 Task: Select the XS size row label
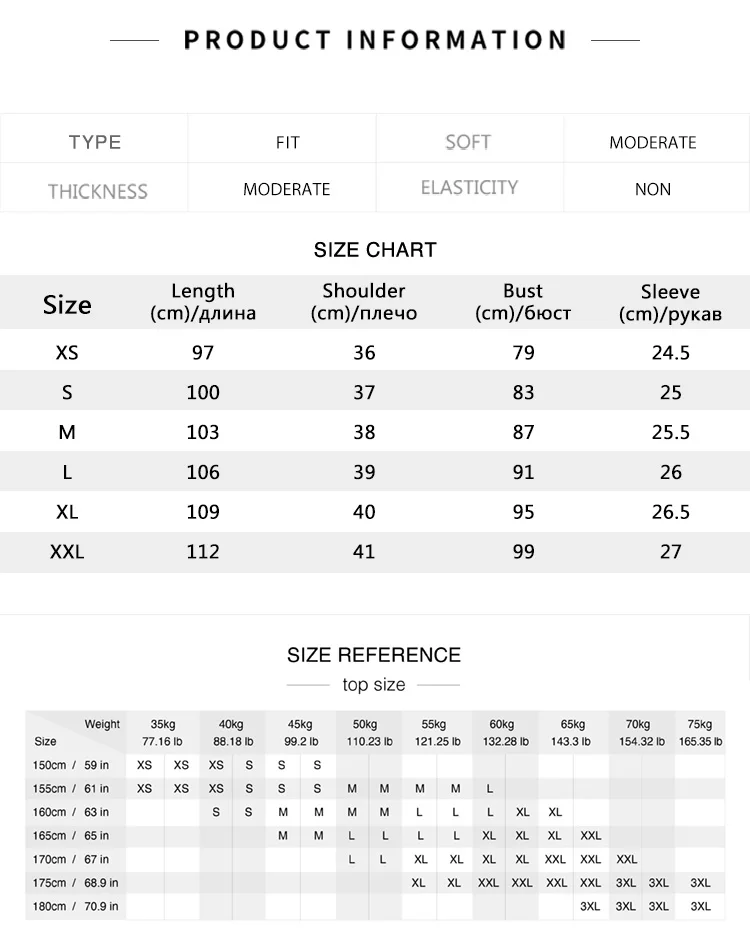point(67,352)
